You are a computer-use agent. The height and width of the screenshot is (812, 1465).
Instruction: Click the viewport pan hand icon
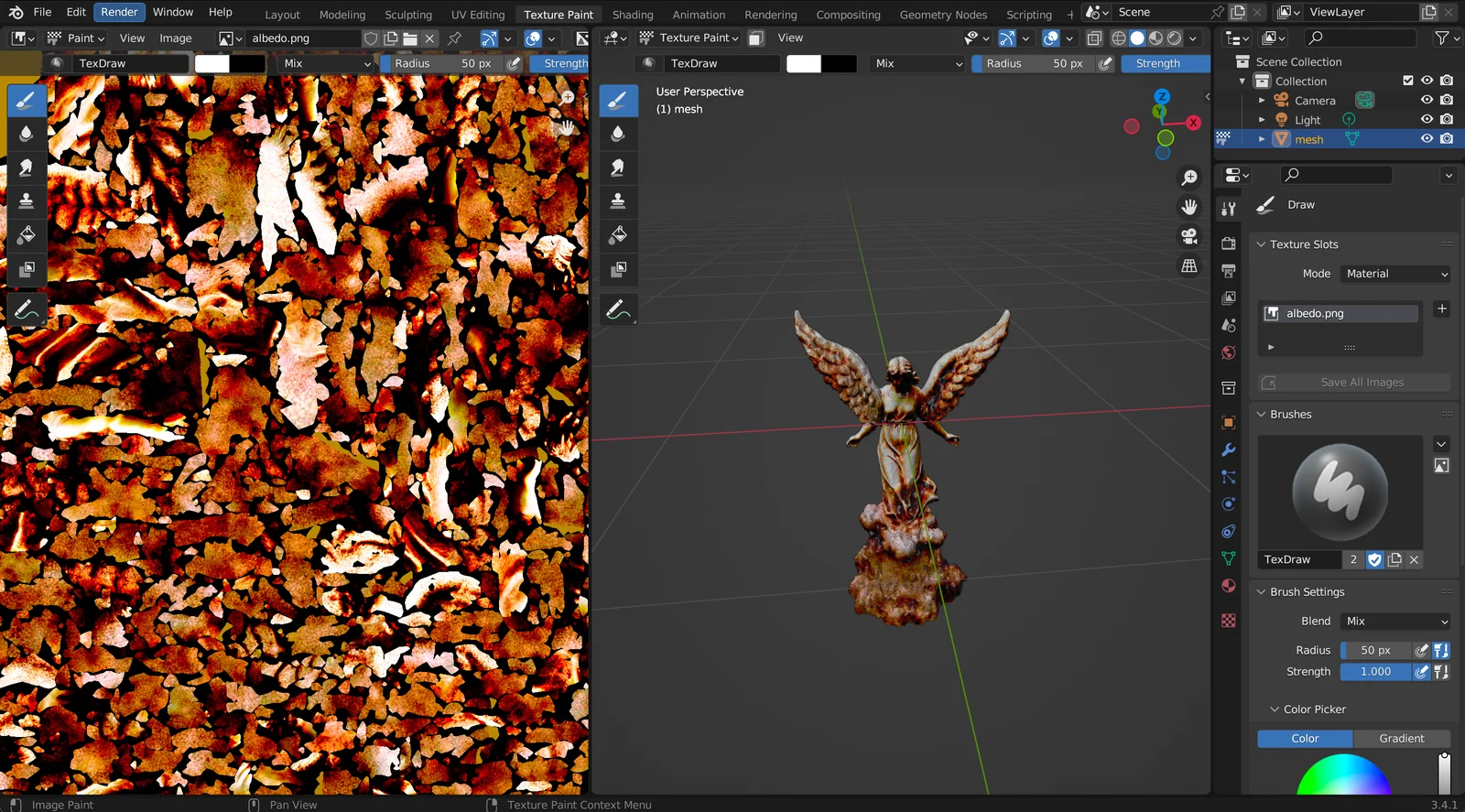click(x=1189, y=207)
